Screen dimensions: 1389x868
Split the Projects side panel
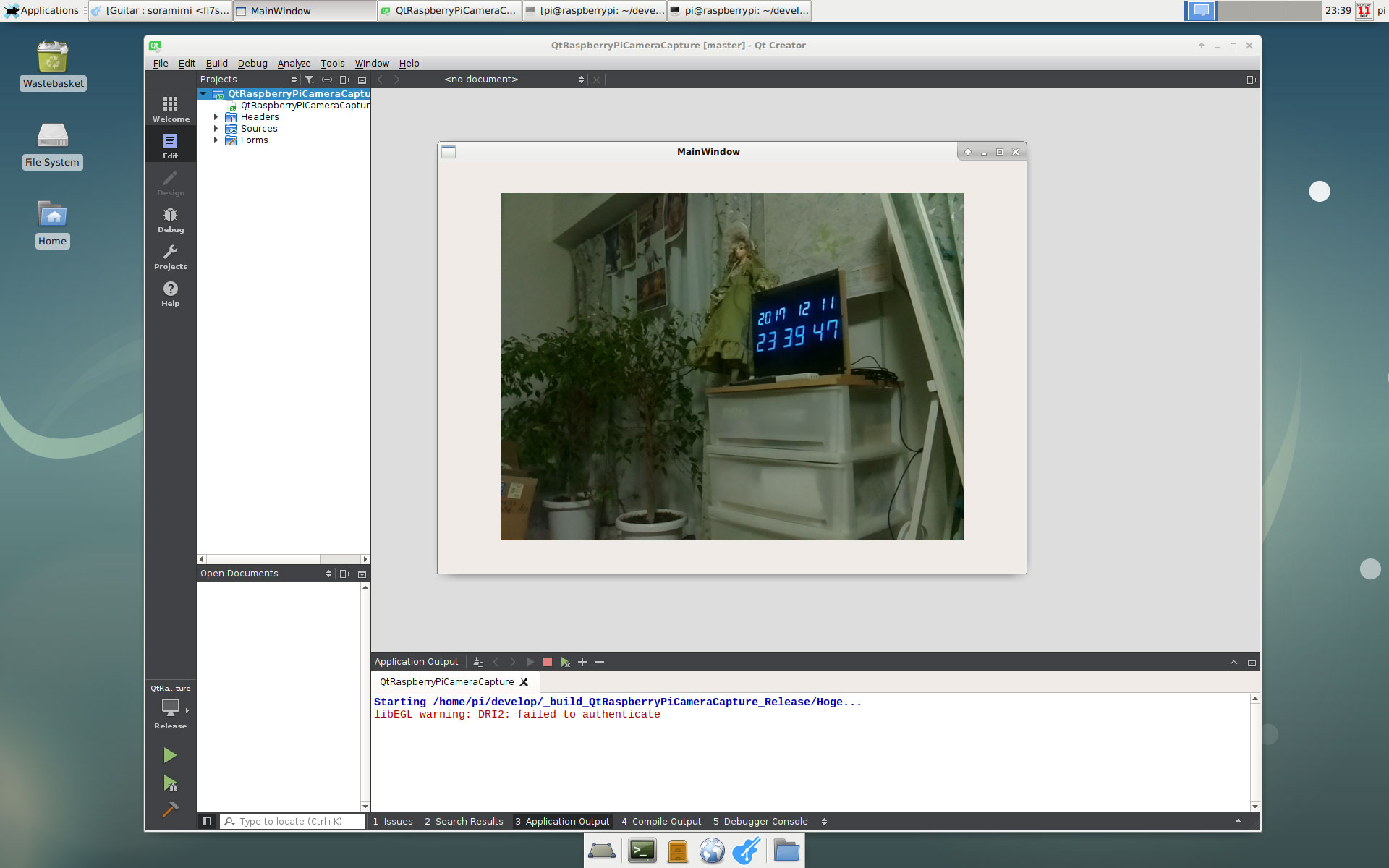[x=345, y=80]
